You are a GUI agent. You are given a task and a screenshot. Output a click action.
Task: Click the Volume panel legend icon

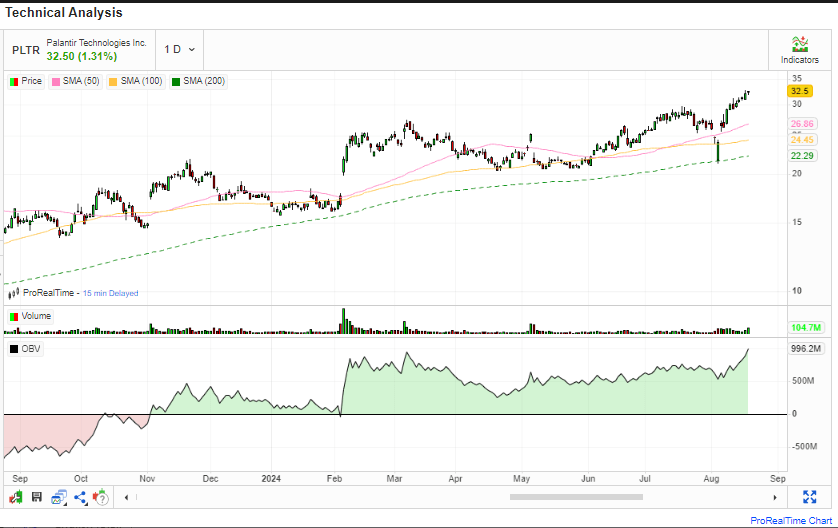tap(13, 316)
